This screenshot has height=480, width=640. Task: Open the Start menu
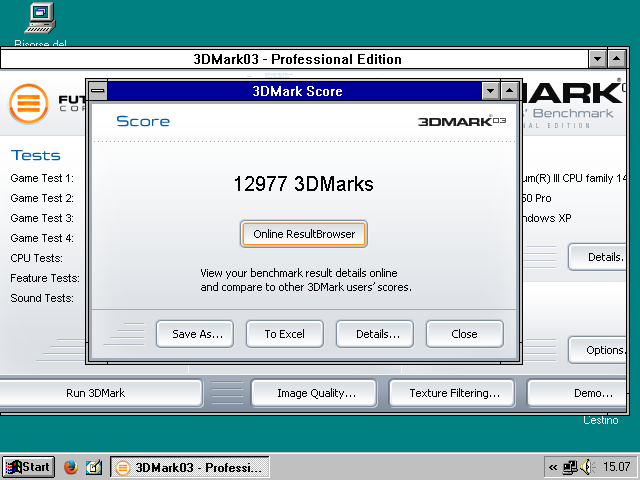(28, 467)
